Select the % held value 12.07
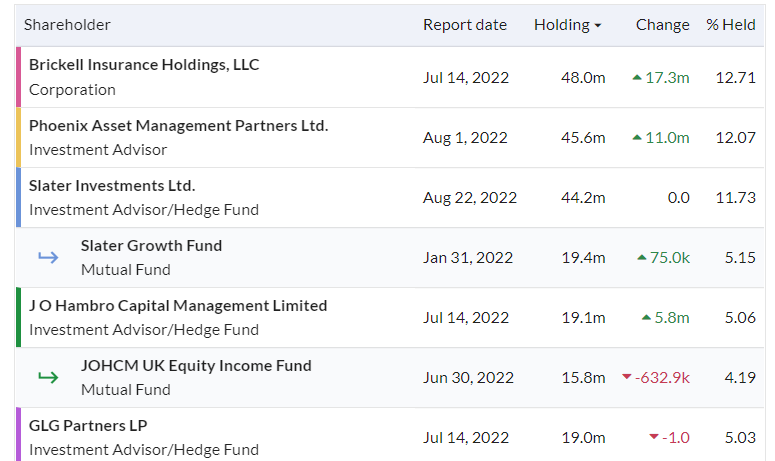Image resolution: width=775 pixels, height=461 pixels. click(735, 138)
